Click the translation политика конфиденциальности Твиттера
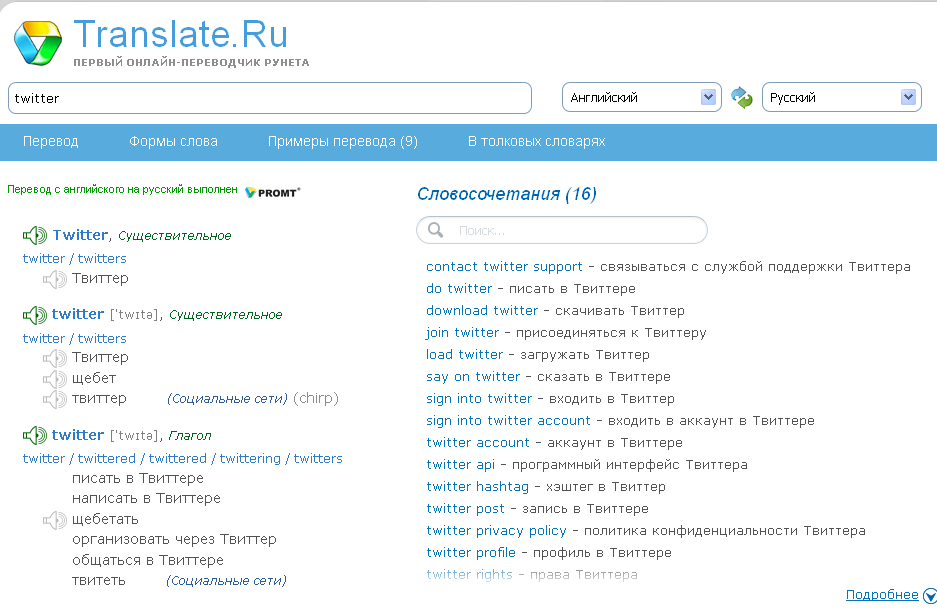937x615 pixels. click(x=725, y=531)
